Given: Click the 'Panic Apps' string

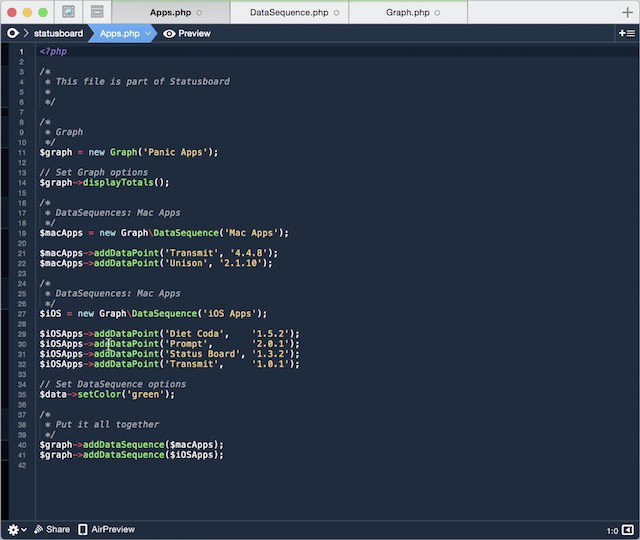Looking at the screenshot, I should tap(175, 152).
